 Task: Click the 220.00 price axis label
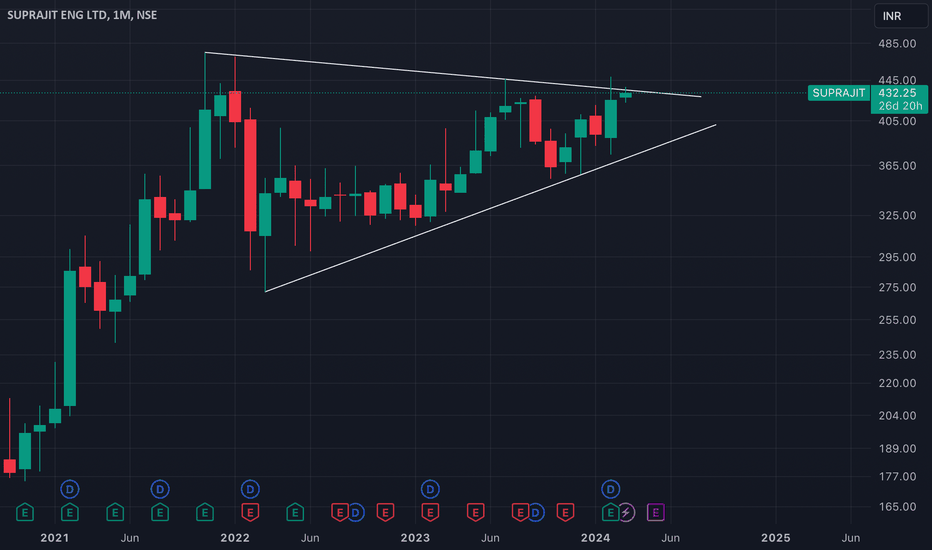(898, 383)
